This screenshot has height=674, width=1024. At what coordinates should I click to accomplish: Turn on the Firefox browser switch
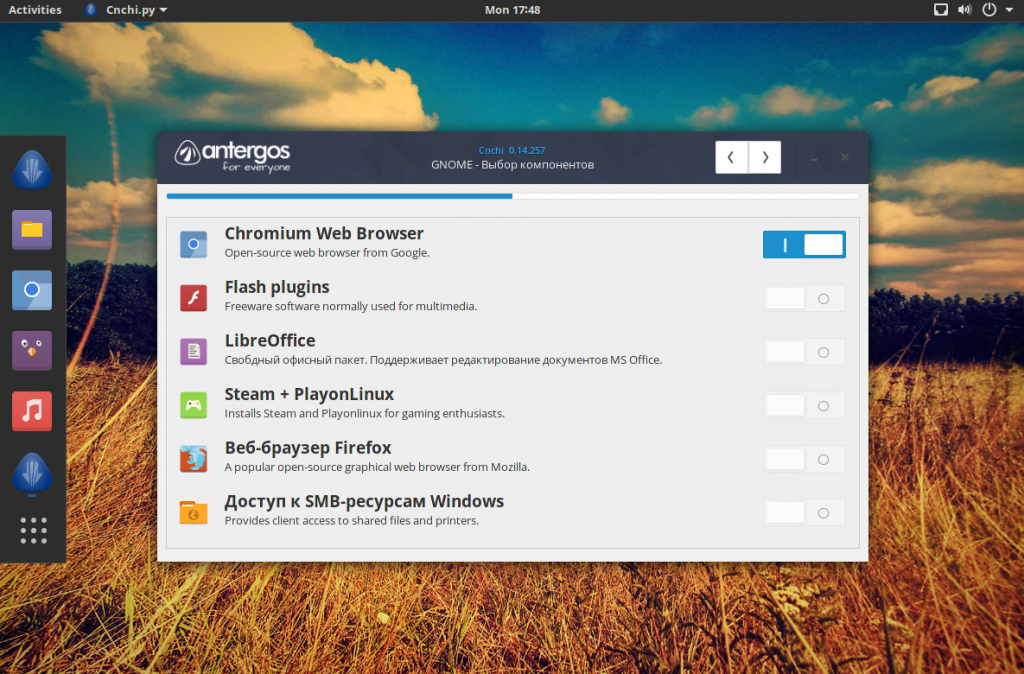[x=804, y=459]
